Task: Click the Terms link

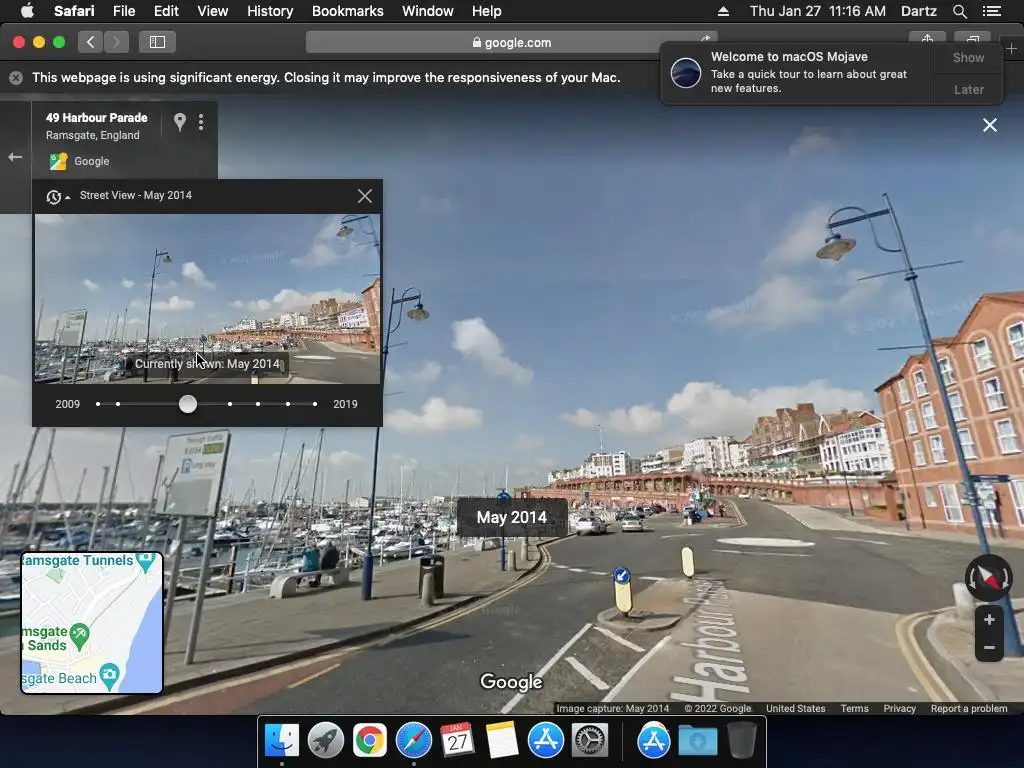Action: (854, 709)
